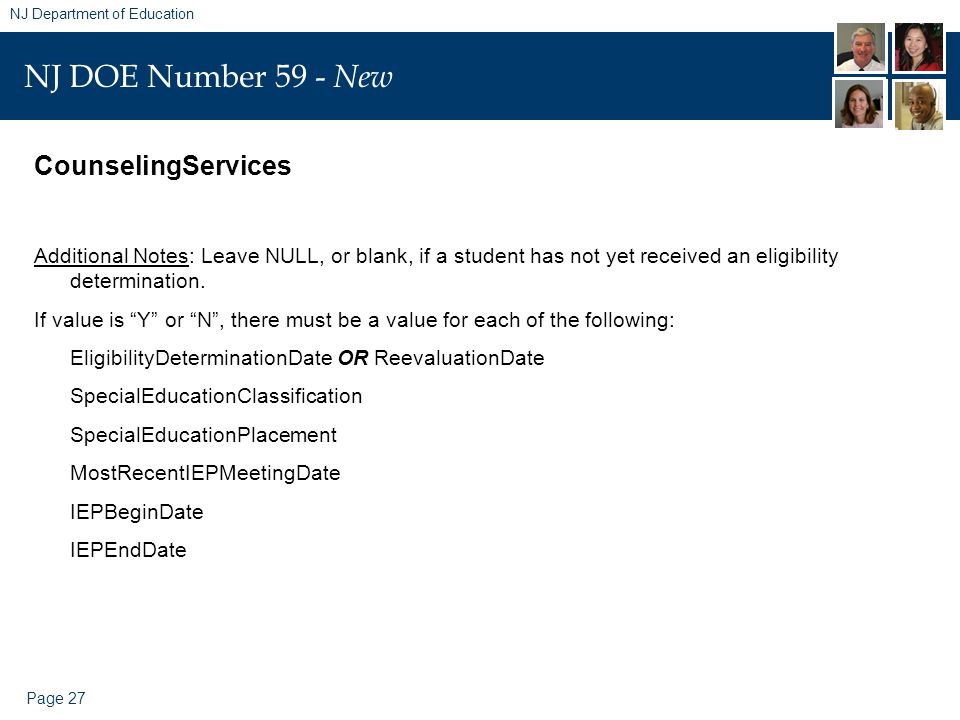Click the IEPBeginDate item
960x720 pixels.
[137, 512]
